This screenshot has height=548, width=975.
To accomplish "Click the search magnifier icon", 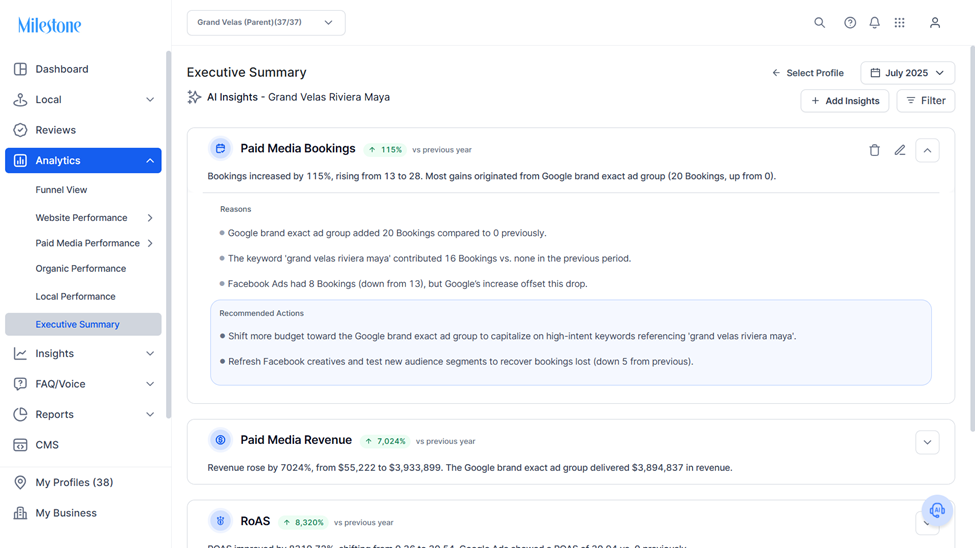I will click(820, 22).
